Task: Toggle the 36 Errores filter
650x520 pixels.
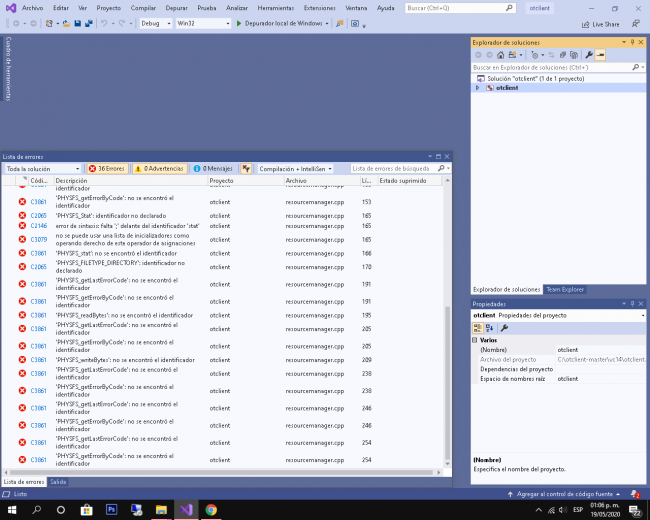Action: (107, 169)
